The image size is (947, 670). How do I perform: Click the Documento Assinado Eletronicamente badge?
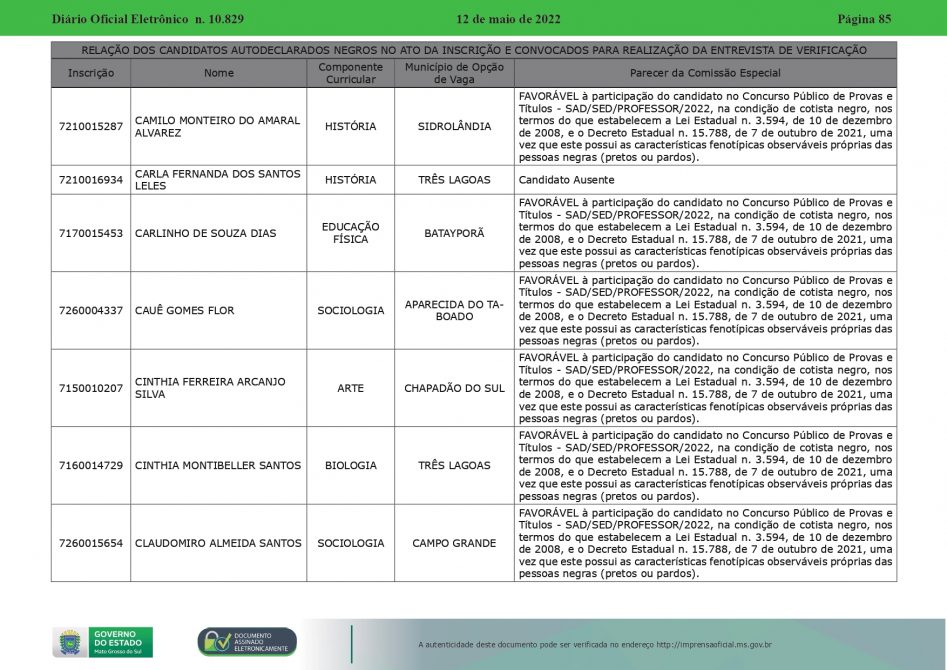(247, 642)
